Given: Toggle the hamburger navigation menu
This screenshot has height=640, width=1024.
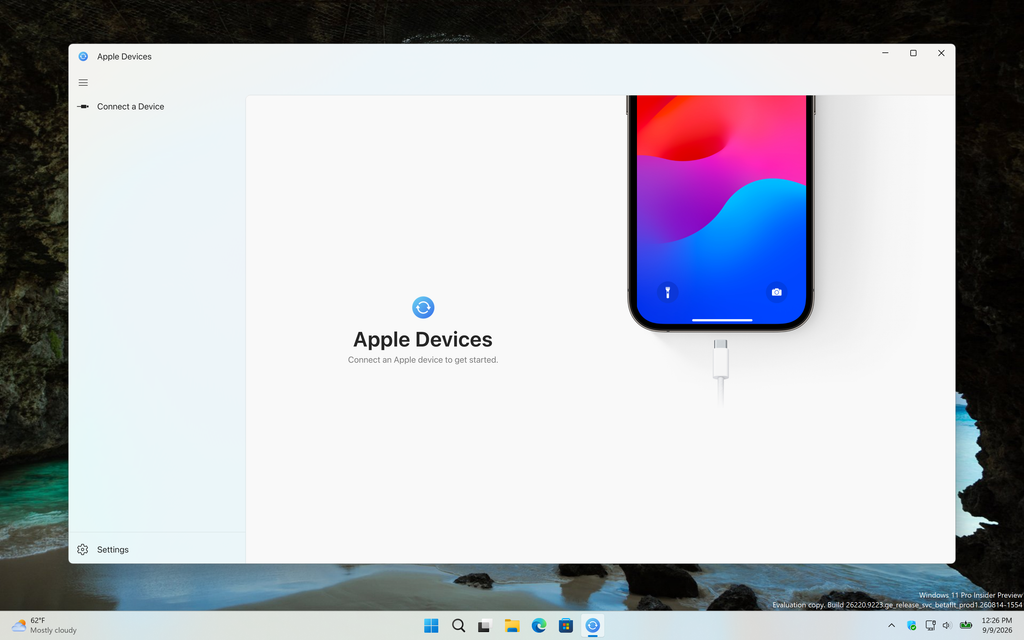Looking at the screenshot, I should click(x=83, y=82).
